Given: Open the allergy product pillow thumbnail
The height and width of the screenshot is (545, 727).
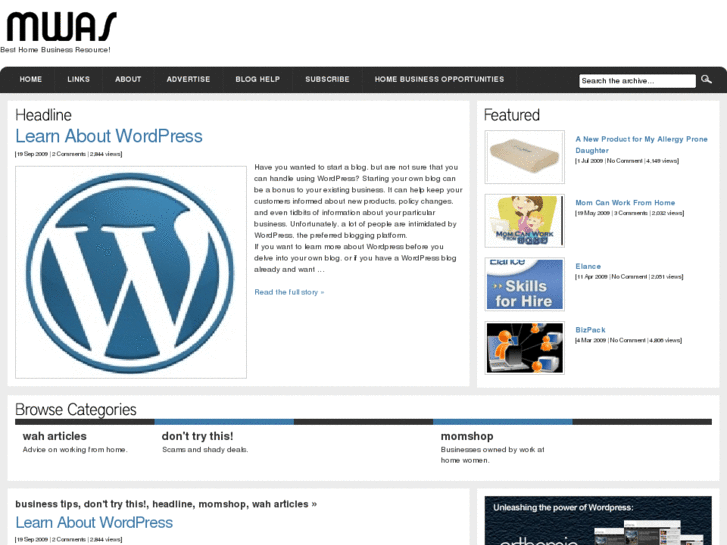Looking at the screenshot, I should click(524, 157).
